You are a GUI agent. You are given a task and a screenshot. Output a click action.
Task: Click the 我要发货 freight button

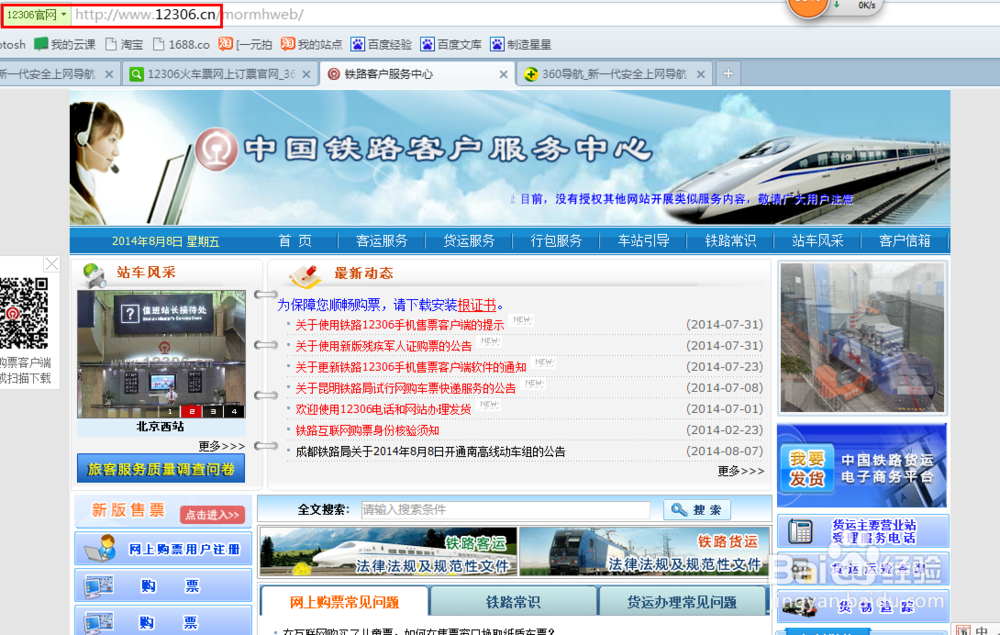[807, 469]
